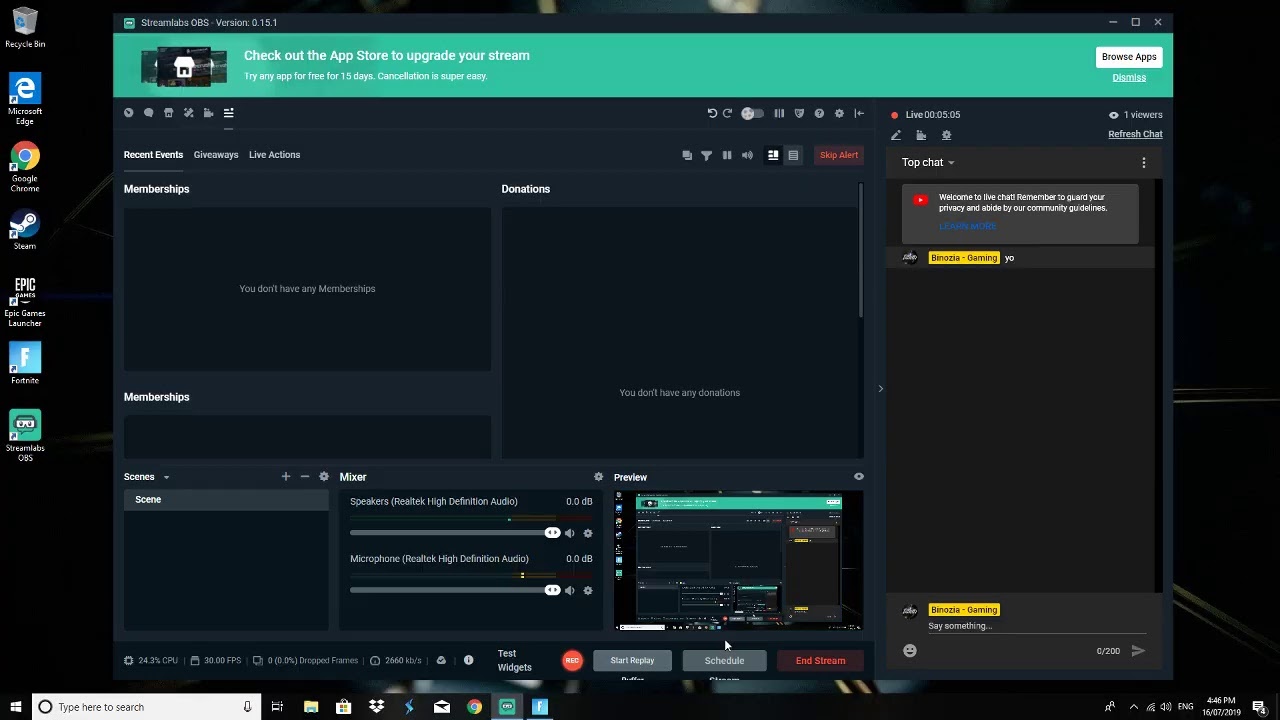Open the App Store shop icon

[168, 113]
